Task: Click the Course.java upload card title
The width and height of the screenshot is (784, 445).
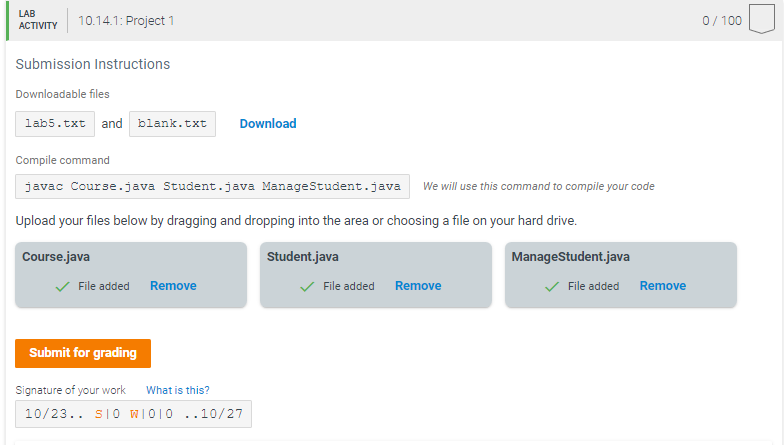Action: (x=56, y=256)
